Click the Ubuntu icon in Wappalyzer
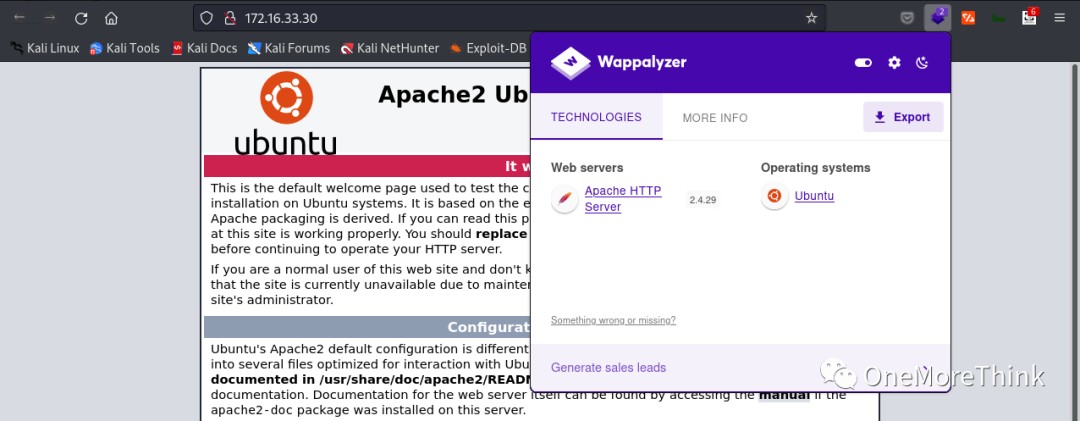Screen dimensions: 1080x421 coord(774,196)
